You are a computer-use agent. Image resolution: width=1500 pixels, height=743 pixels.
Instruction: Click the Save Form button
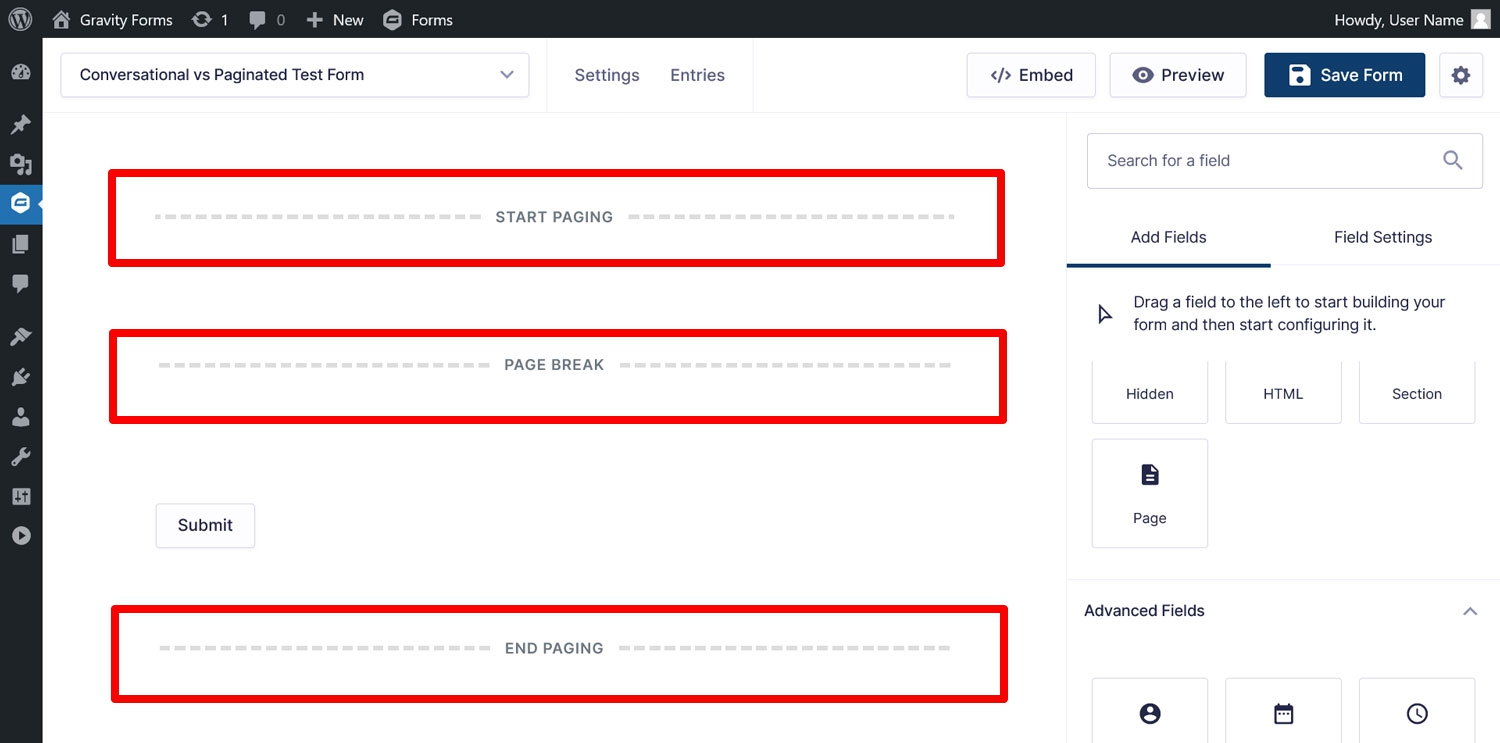1344,75
